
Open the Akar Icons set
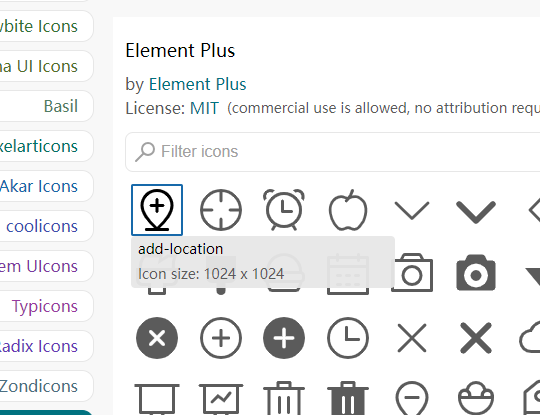coord(39,186)
